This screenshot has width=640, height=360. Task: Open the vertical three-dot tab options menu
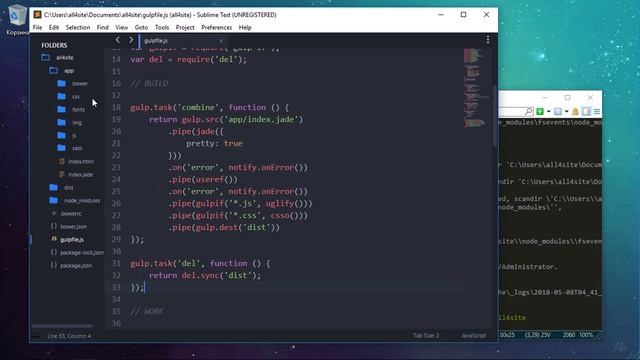point(488,40)
